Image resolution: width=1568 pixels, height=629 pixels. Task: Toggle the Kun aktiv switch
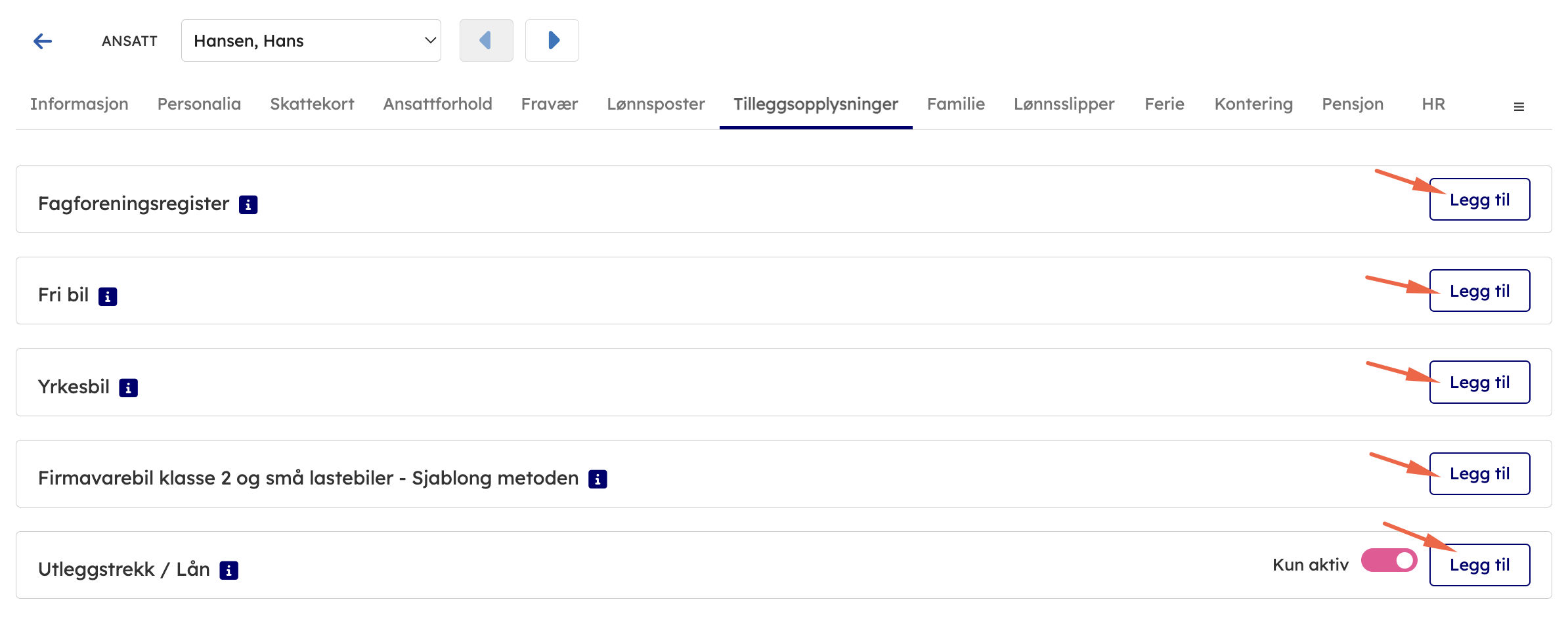click(1389, 561)
